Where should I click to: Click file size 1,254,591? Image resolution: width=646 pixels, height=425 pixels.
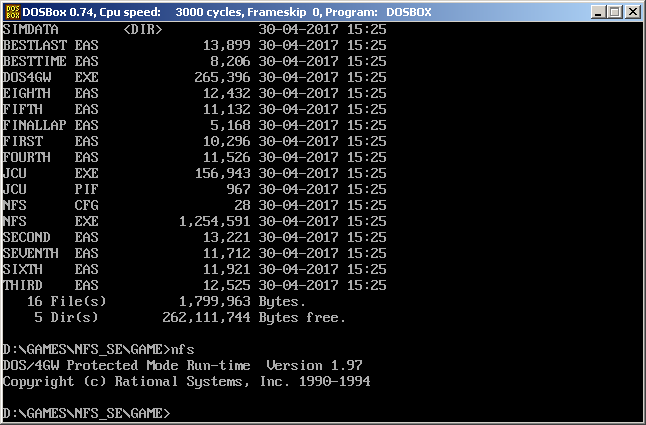click(x=215, y=222)
